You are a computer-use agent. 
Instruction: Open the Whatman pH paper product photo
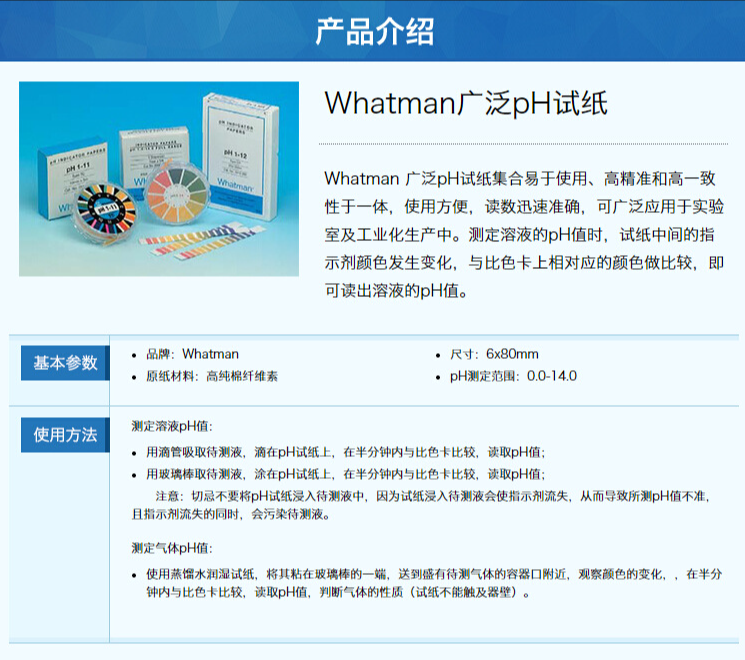[159, 179]
